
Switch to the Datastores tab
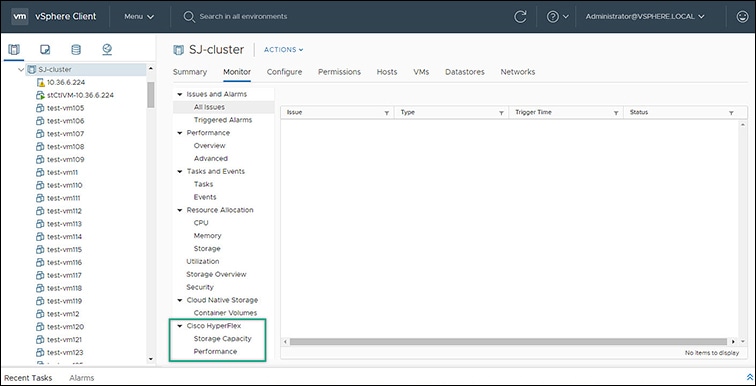click(465, 72)
